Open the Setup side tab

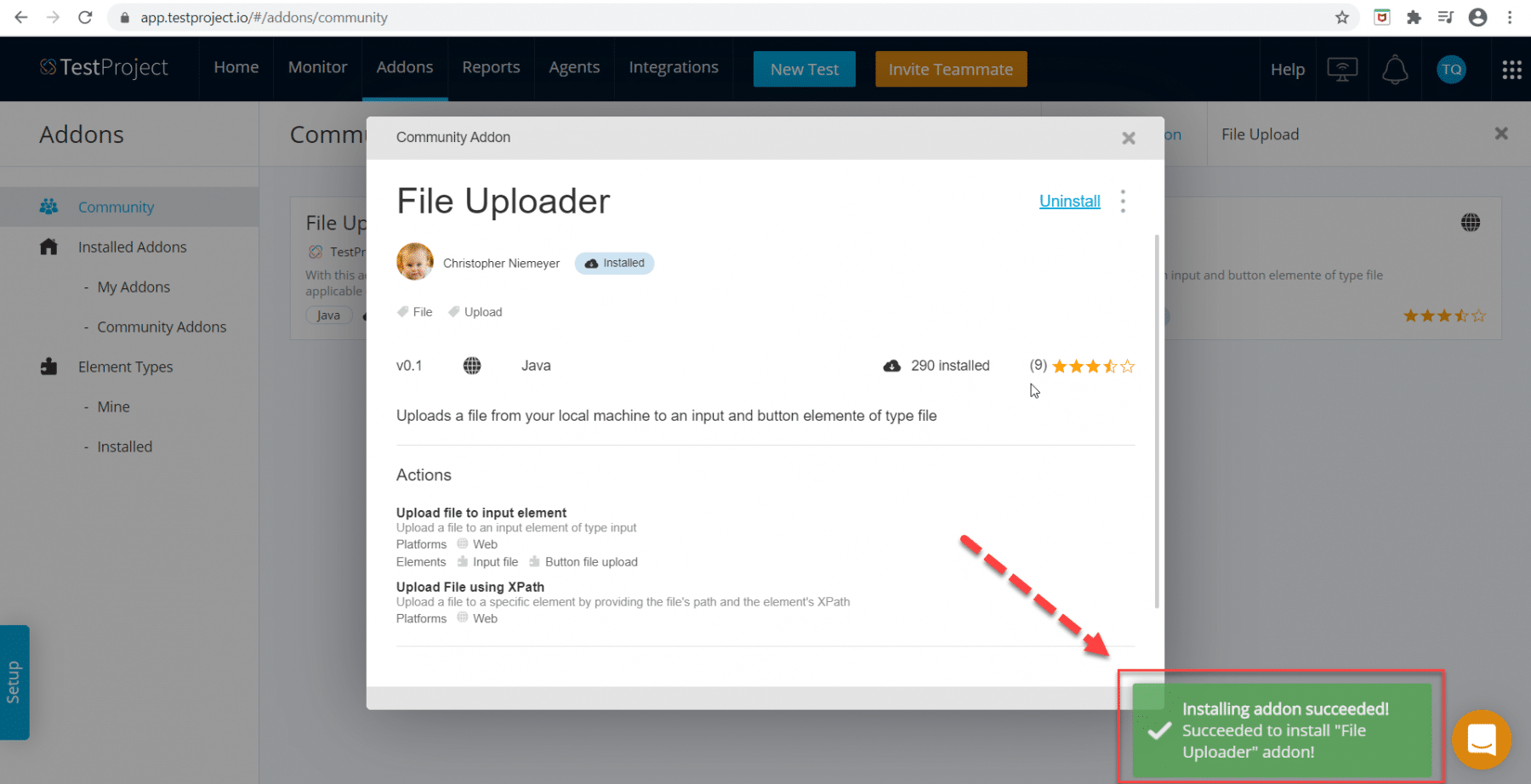[x=14, y=682]
